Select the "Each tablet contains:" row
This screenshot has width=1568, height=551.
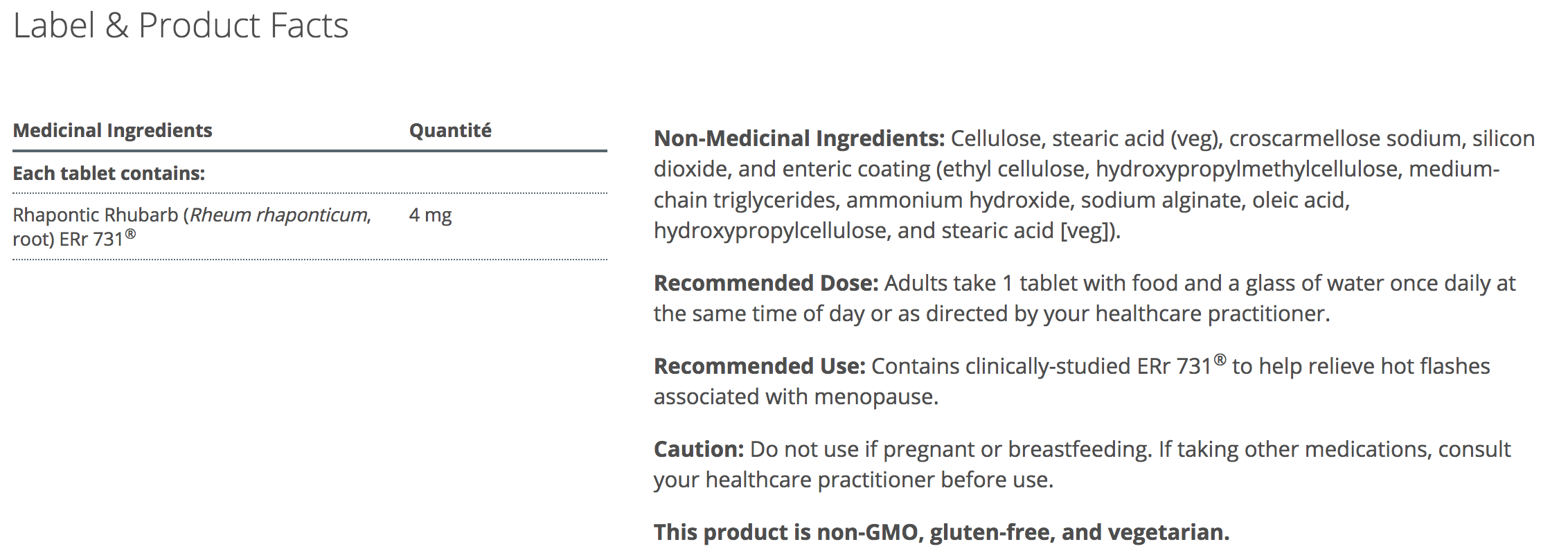(x=109, y=173)
